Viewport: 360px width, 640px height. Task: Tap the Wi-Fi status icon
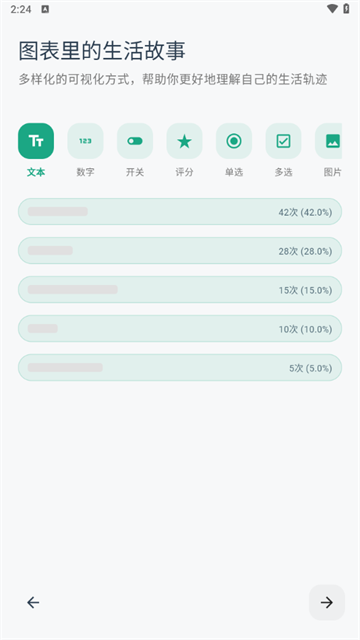click(332, 9)
